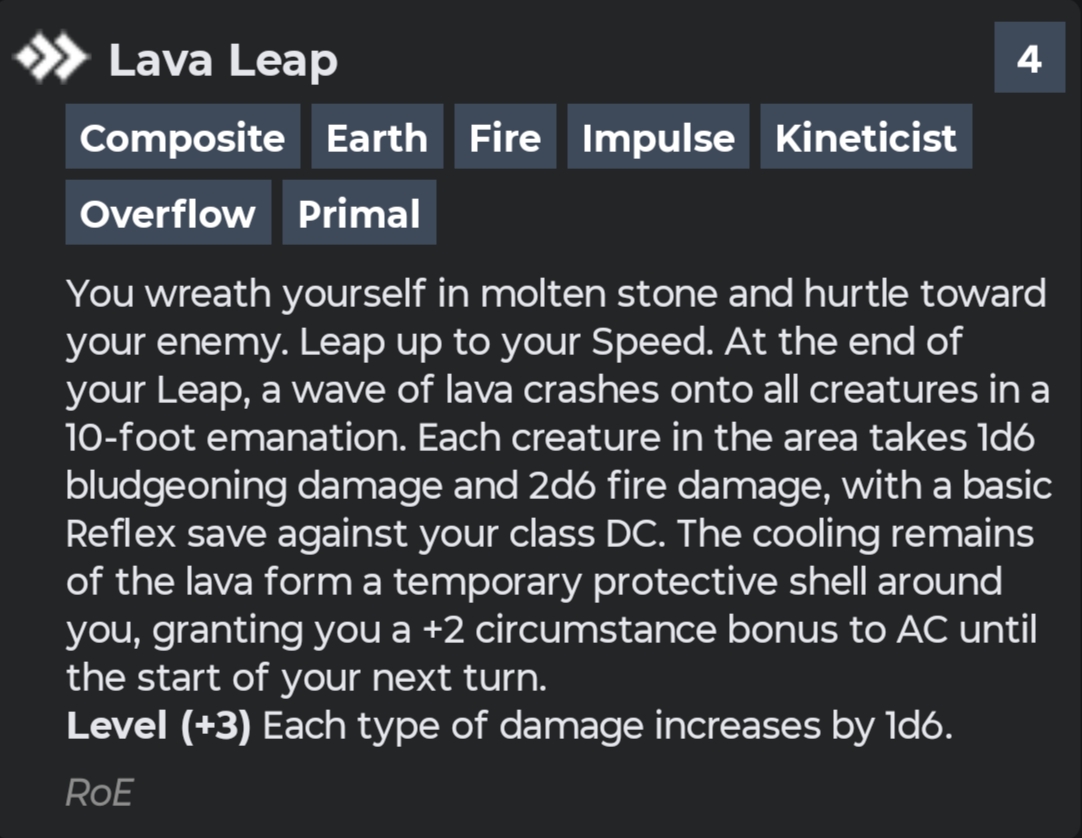Screen dimensions: 1082x838
Task: Click the Fire trait tag
Action: [x=505, y=137]
